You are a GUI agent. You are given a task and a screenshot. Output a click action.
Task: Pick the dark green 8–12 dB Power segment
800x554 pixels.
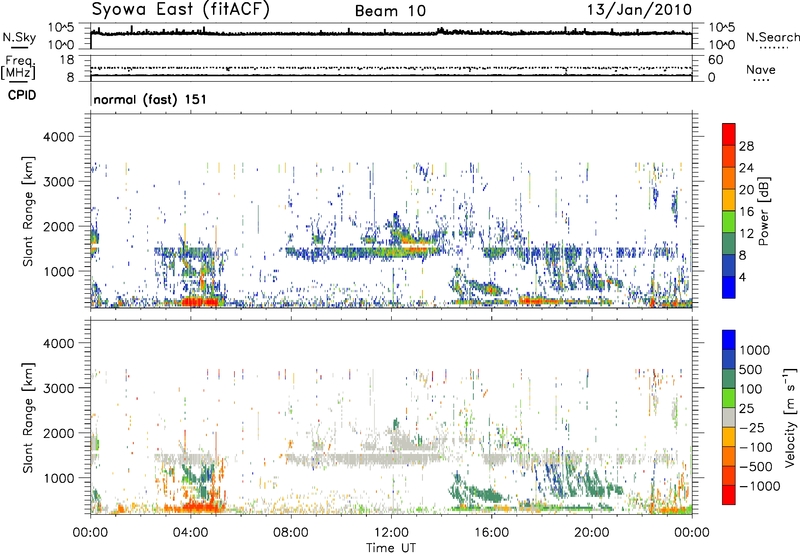pyautogui.click(x=729, y=244)
